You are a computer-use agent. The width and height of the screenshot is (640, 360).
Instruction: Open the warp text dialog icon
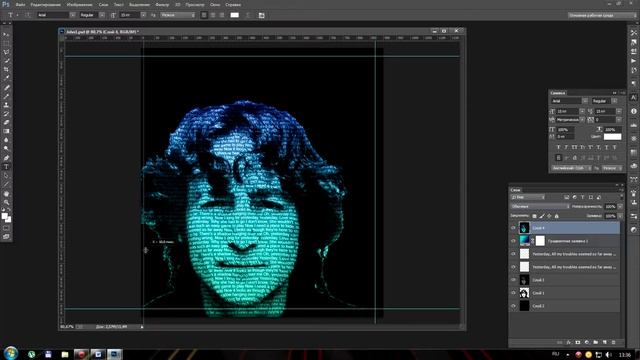coord(248,15)
